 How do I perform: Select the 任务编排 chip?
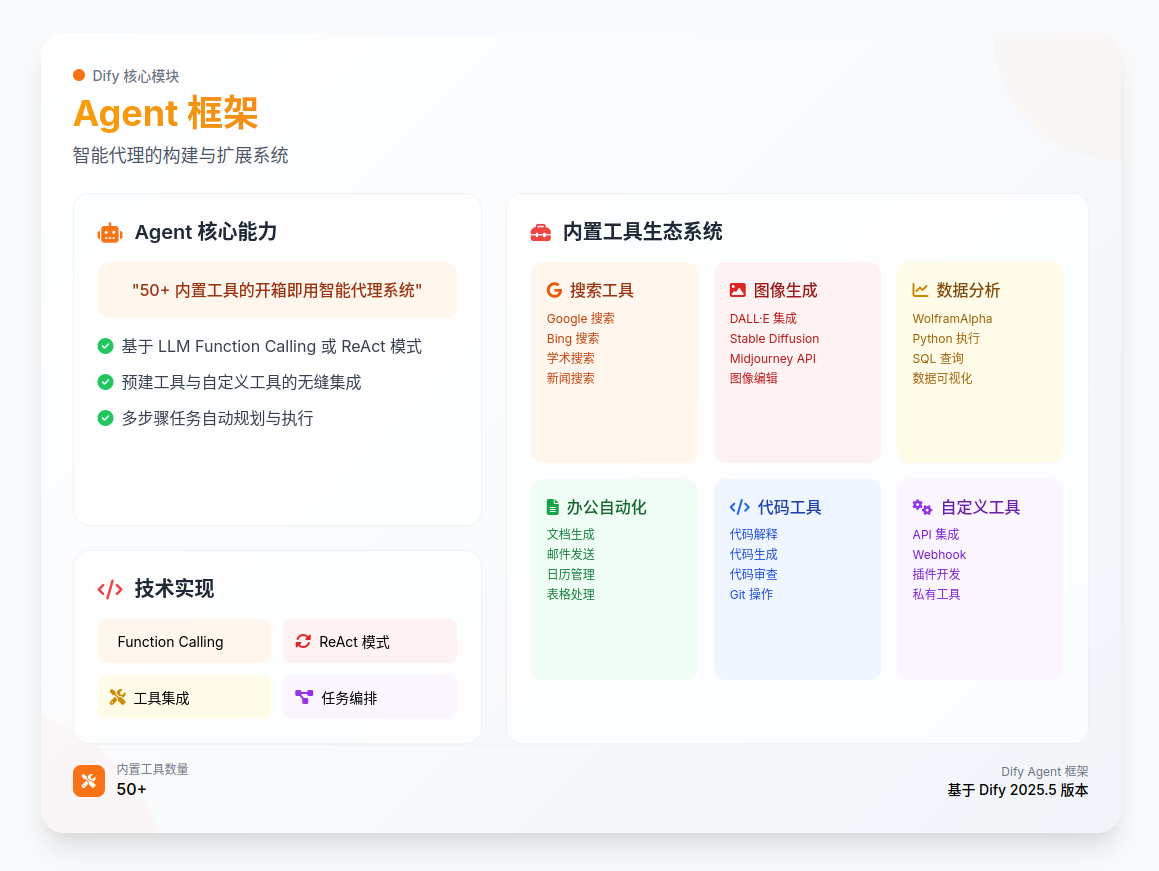[370, 697]
